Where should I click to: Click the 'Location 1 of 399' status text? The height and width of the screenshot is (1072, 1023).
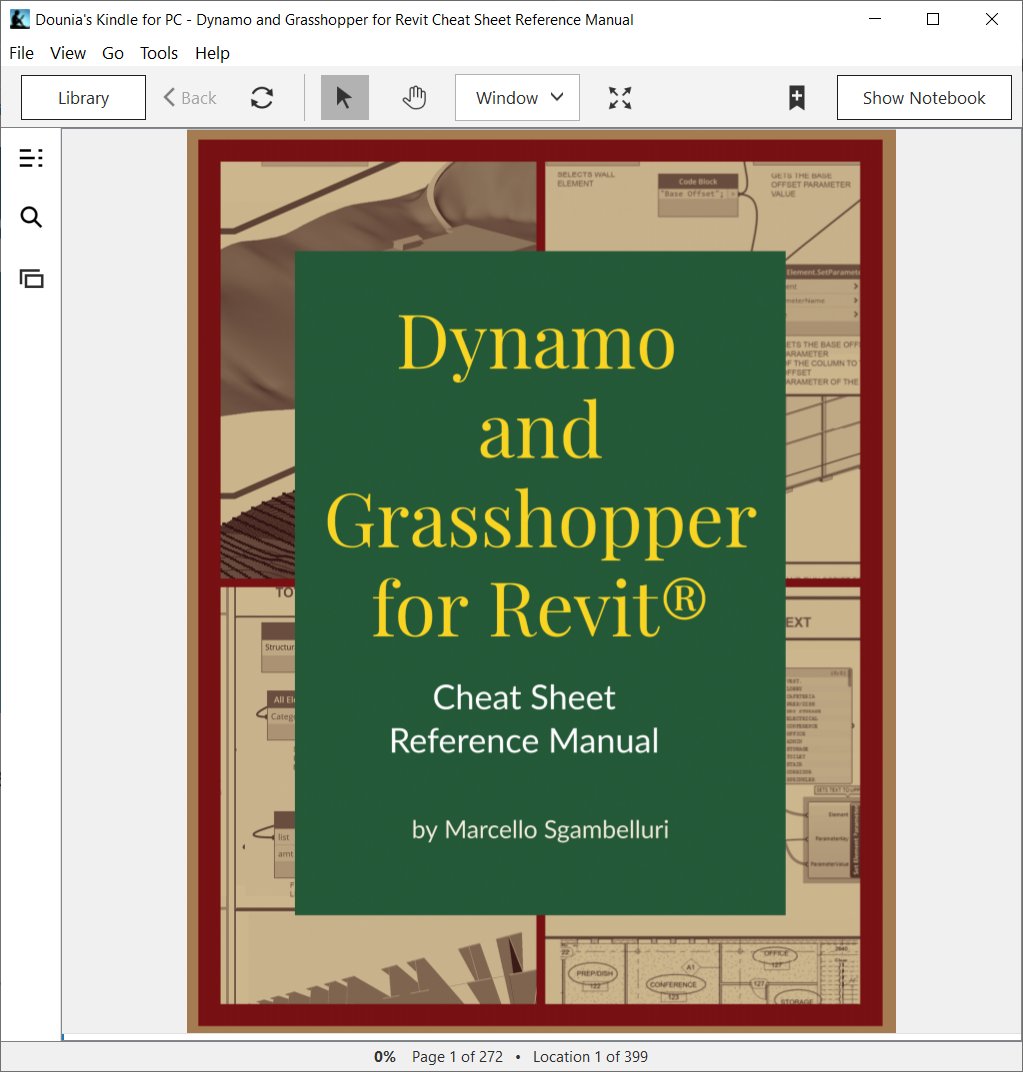tap(590, 1057)
